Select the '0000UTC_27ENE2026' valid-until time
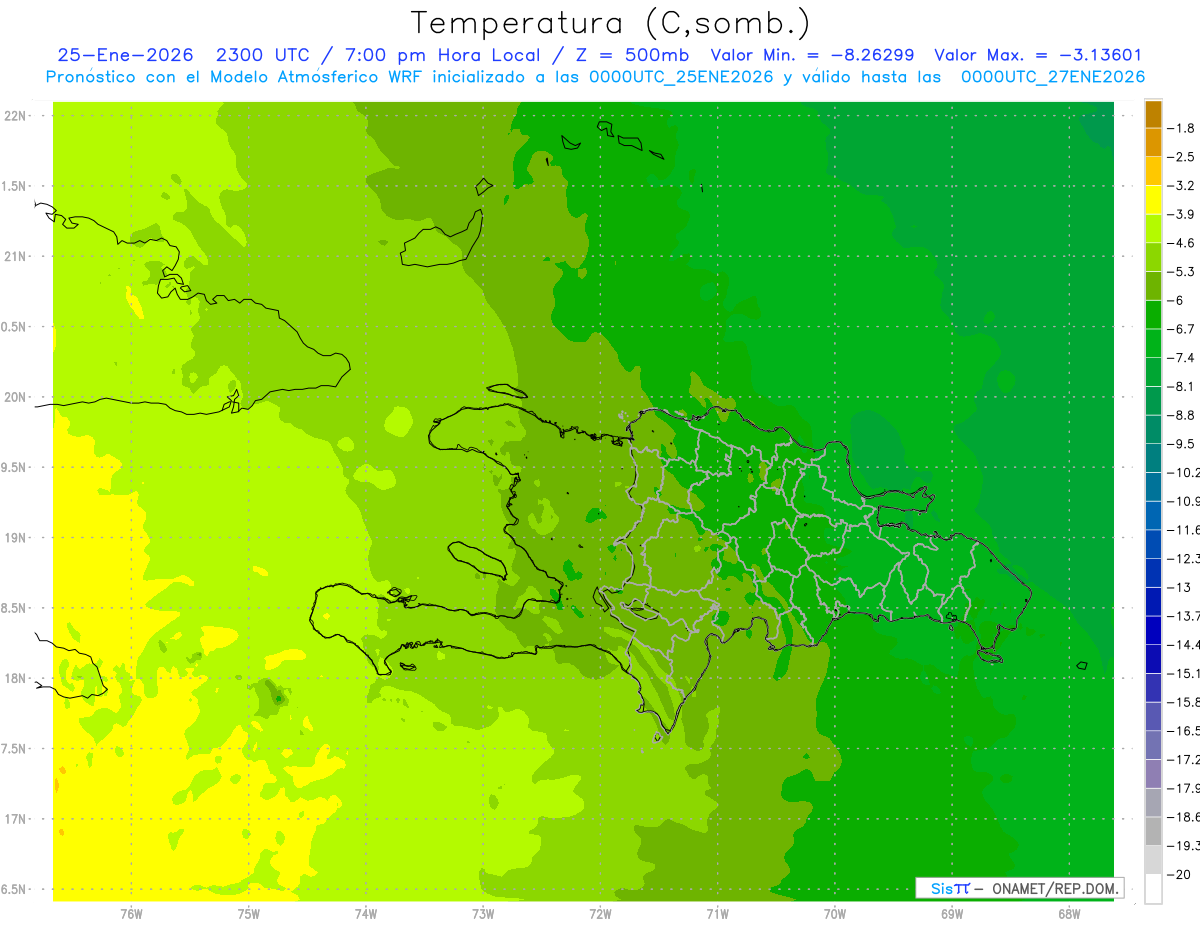 click(1053, 77)
